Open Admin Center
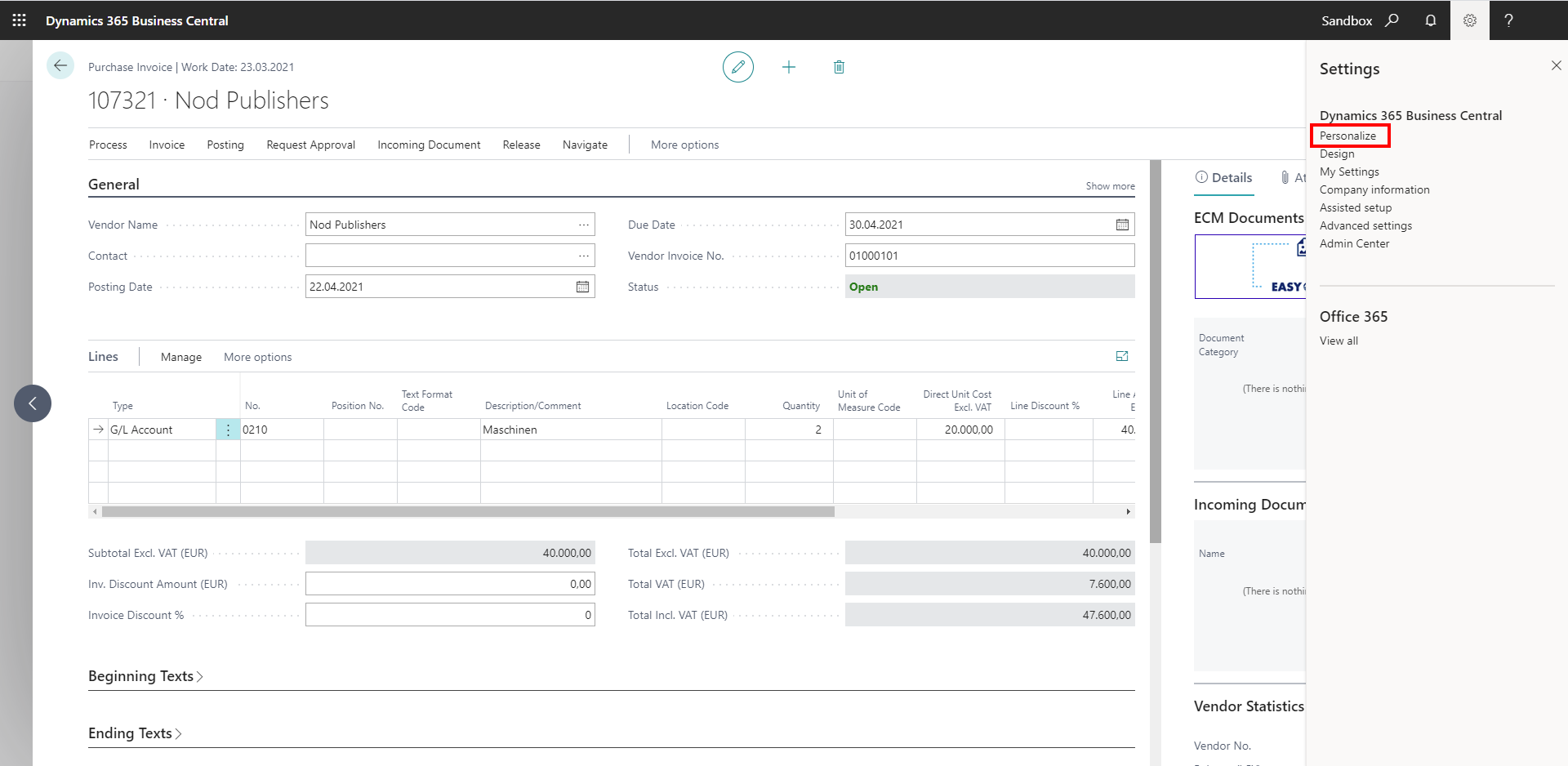This screenshot has width=1568, height=766. click(1354, 243)
